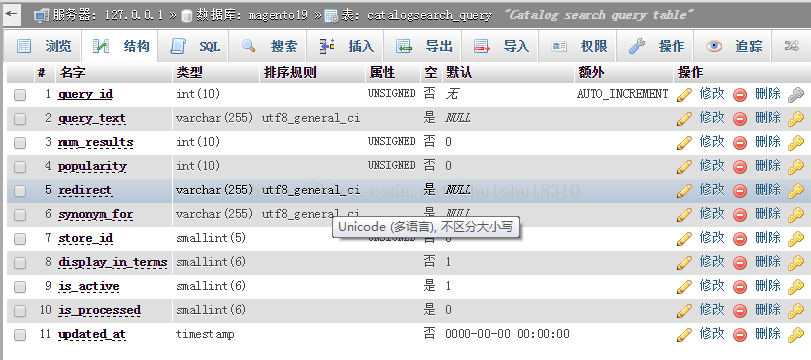Screen dimensions: 811x360
Task: Select column name display_in_terms
Action: (x=112, y=262)
